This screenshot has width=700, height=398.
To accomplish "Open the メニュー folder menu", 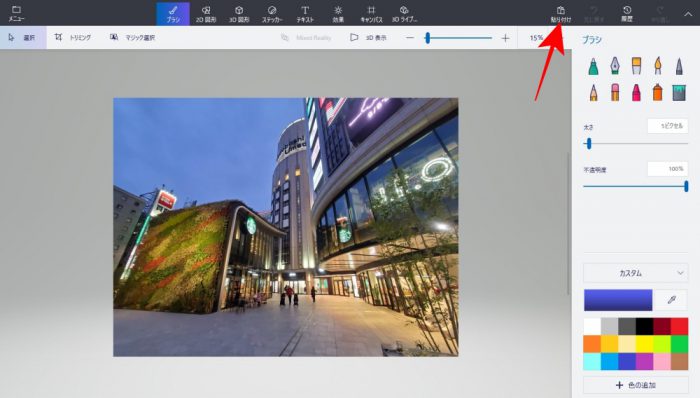I will point(17,13).
